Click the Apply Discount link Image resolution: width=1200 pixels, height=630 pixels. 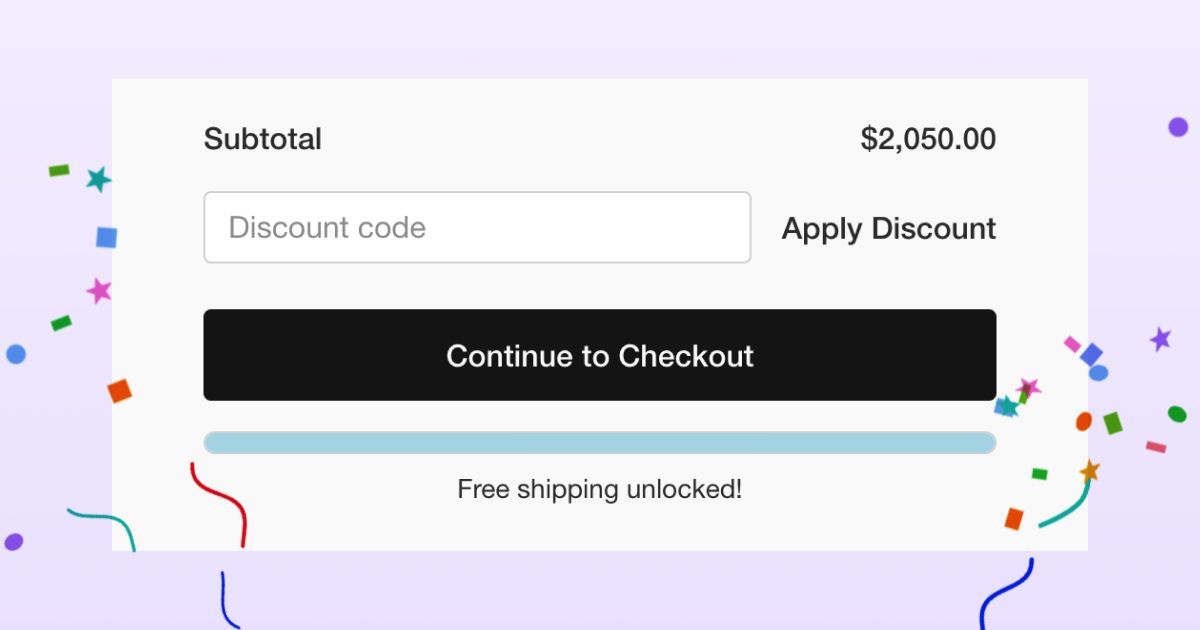point(888,228)
